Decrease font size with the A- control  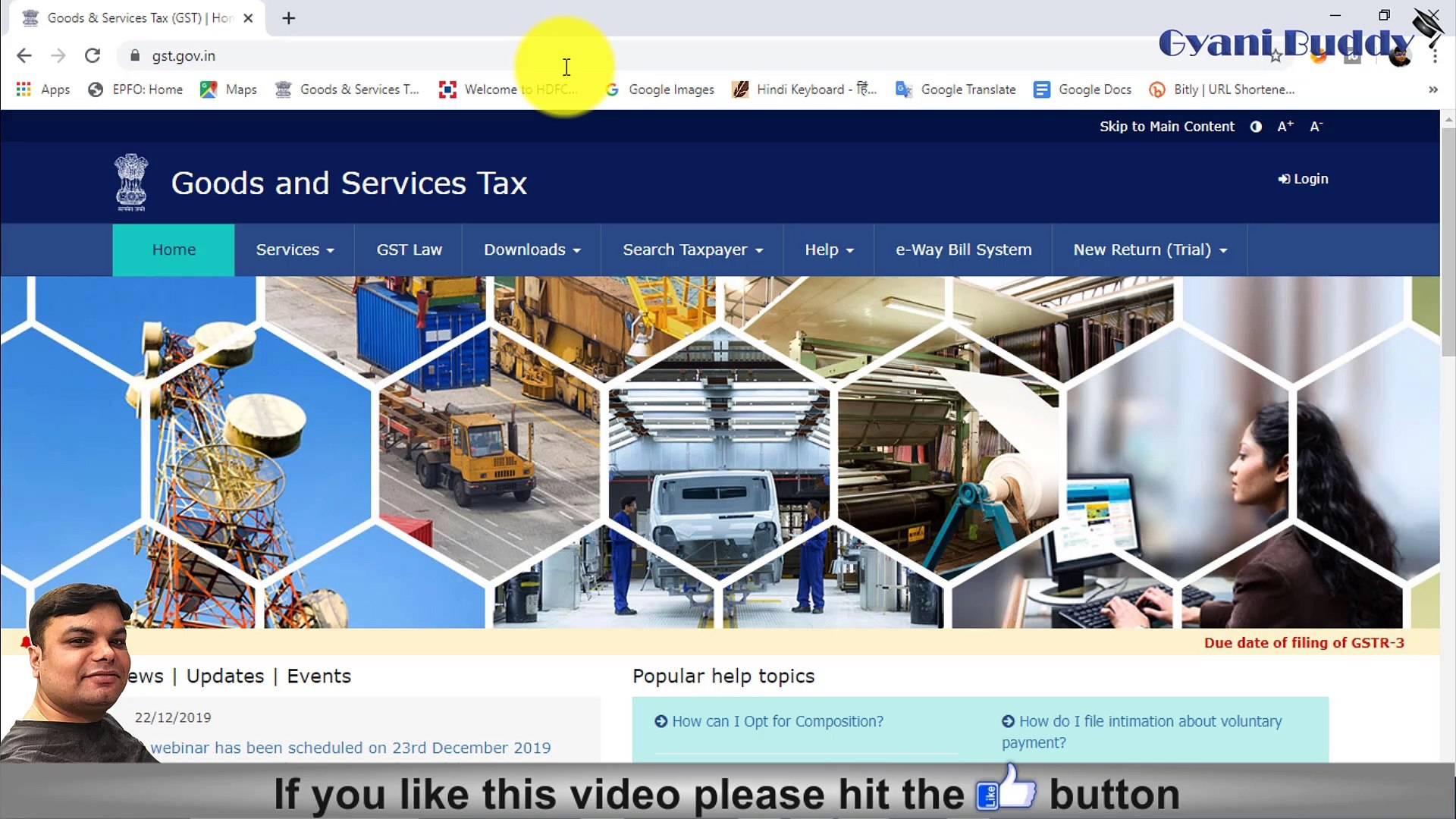pos(1316,127)
